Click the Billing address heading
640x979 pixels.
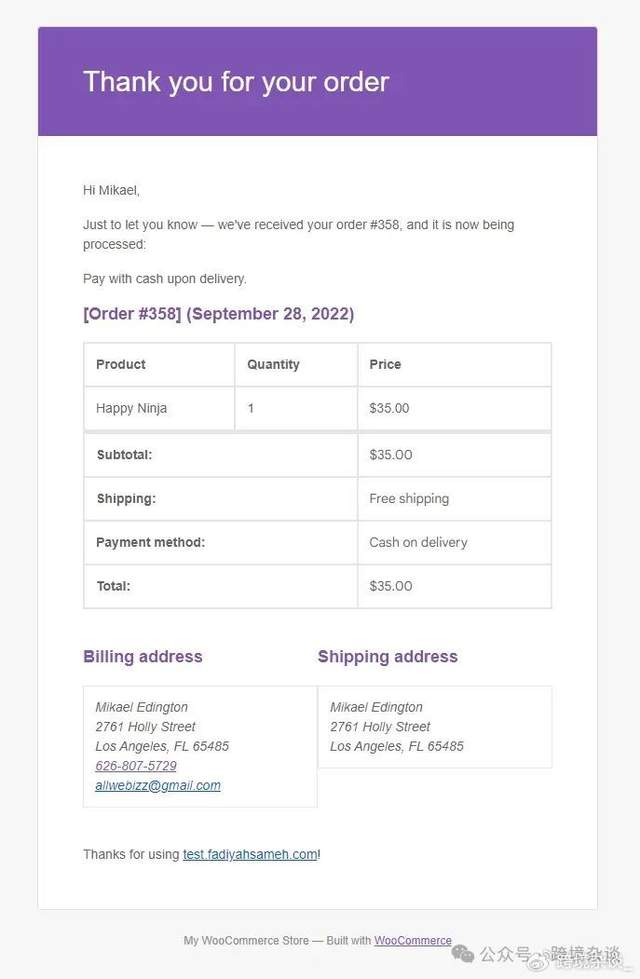tap(143, 657)
